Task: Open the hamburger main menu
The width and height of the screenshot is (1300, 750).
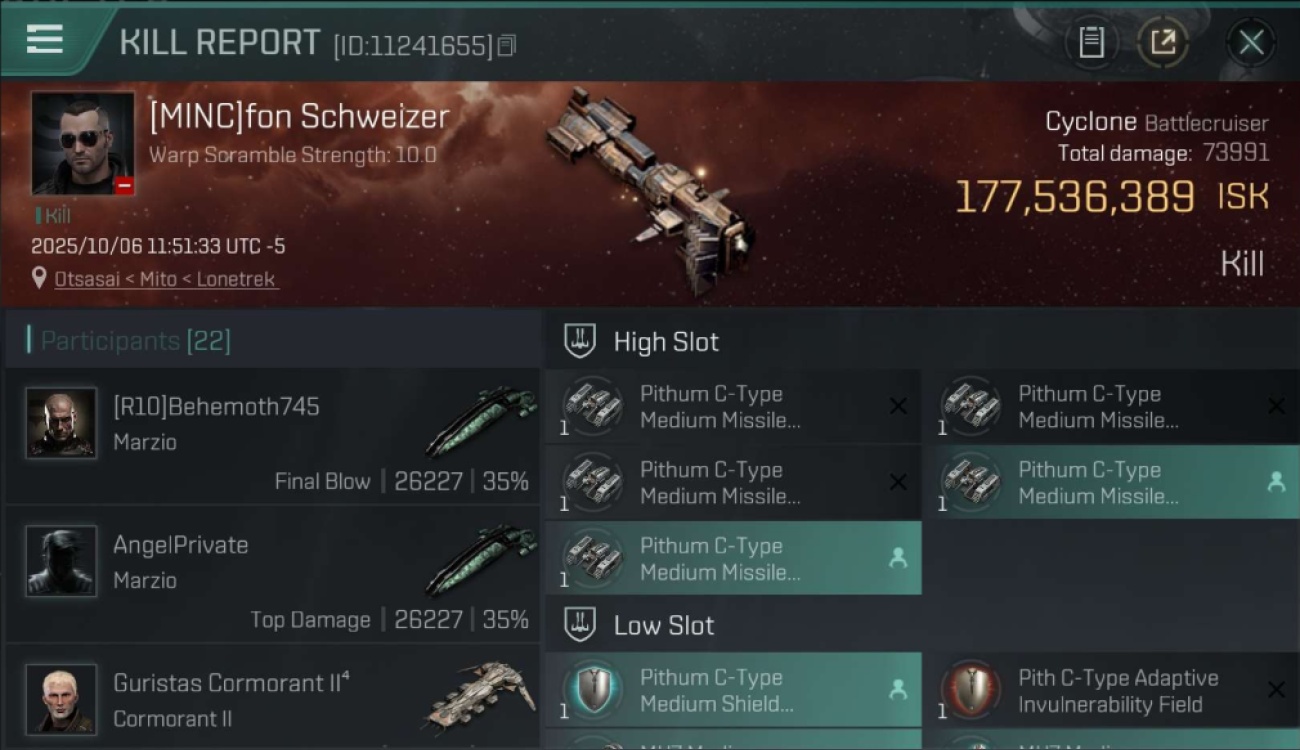Action: pos(45,40)
